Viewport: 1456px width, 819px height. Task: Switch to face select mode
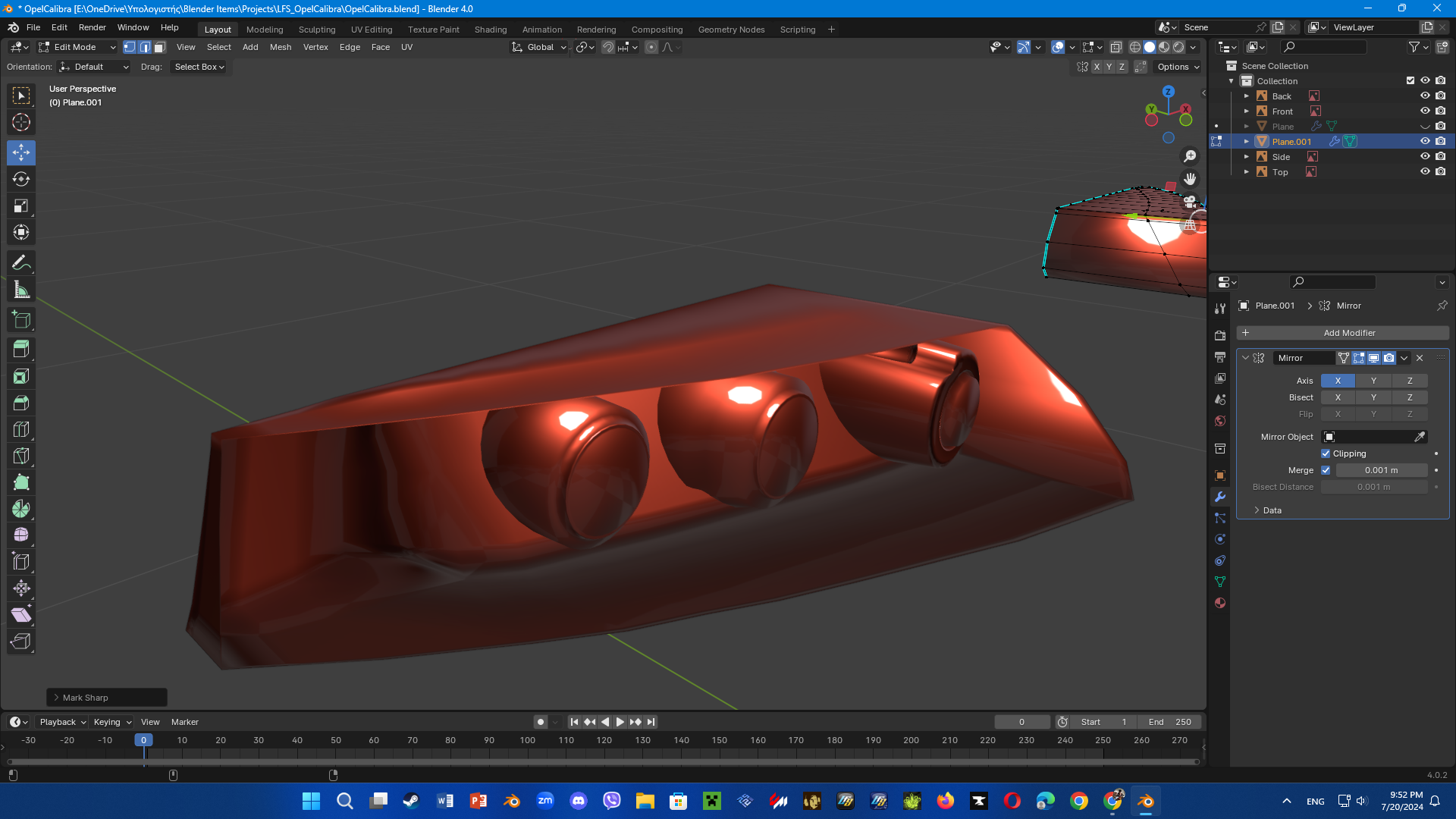160,47
